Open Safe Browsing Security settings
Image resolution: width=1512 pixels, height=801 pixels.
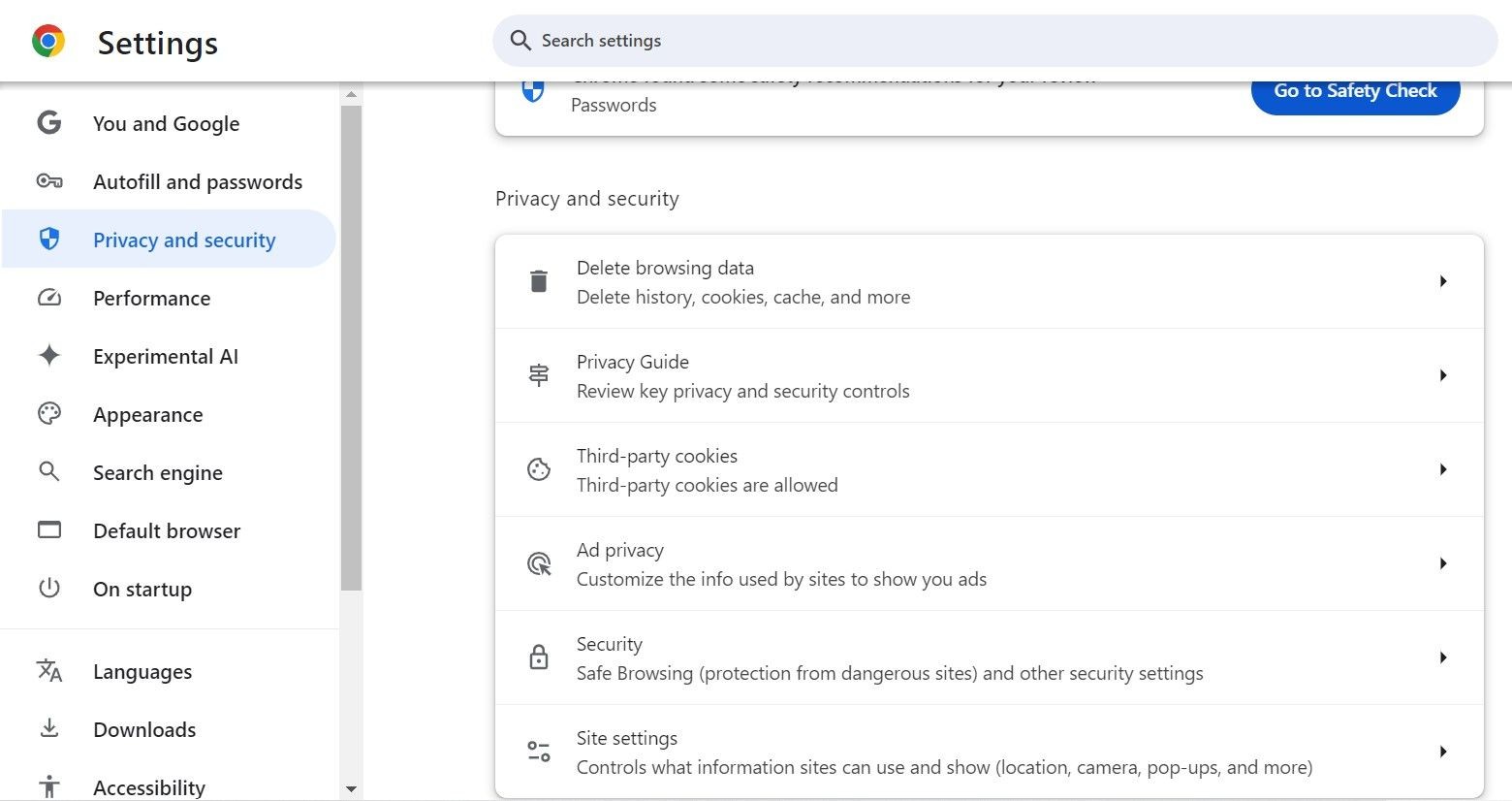(990, 657)
